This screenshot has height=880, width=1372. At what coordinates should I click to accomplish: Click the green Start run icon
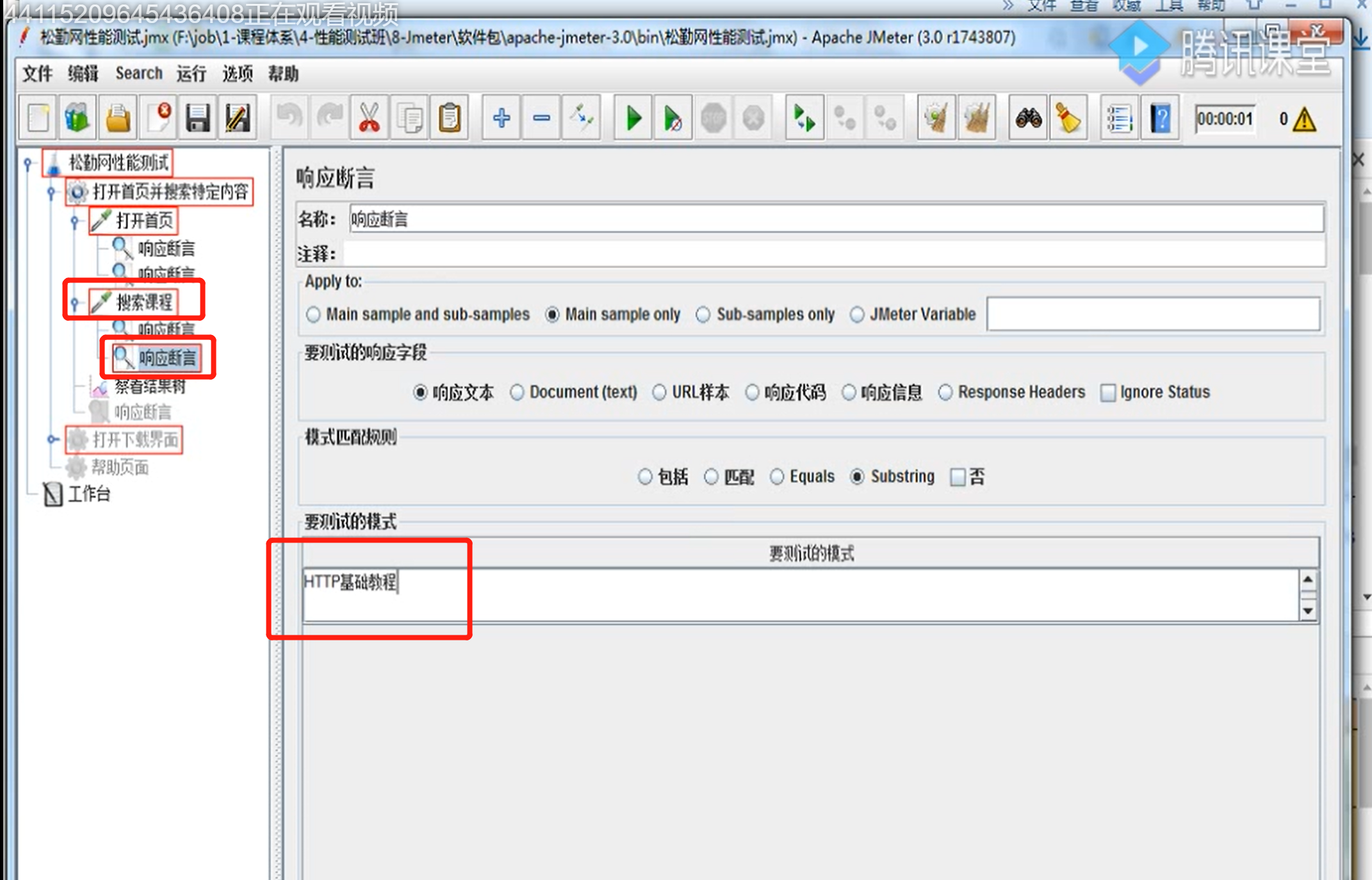(x=633, y=118)
